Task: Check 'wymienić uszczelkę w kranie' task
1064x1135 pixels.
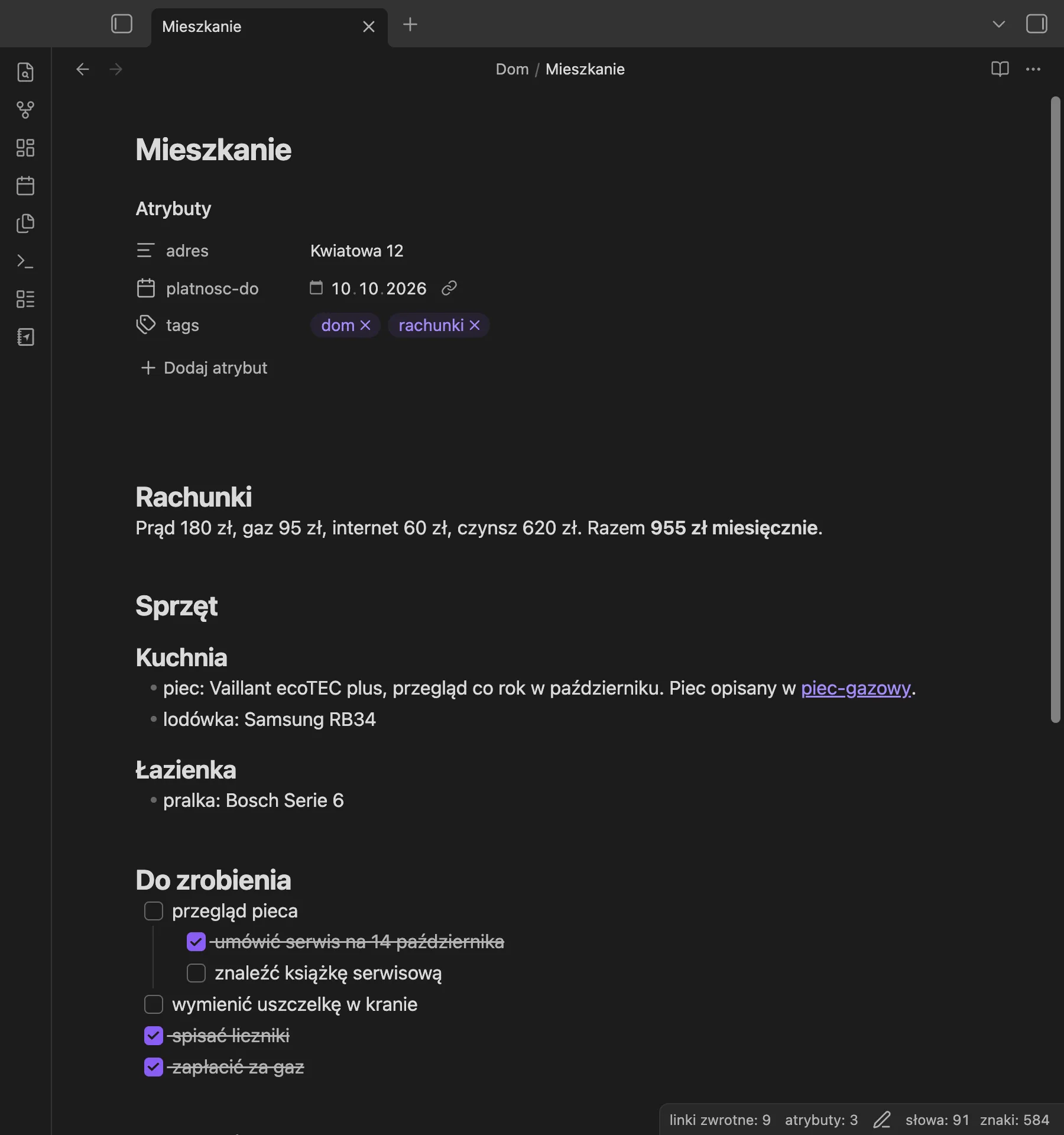Action: (x=154, y=1004)
